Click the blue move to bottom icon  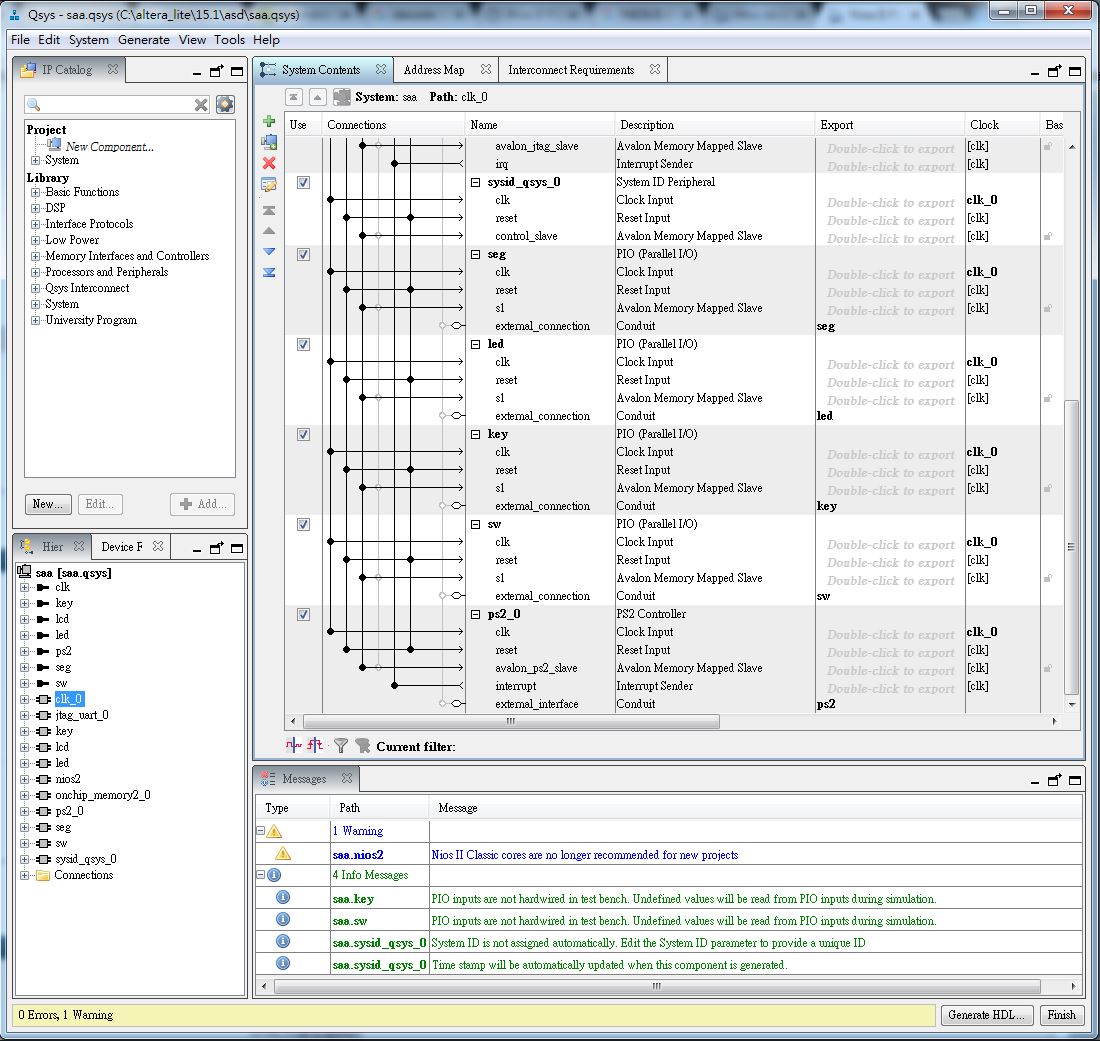[269, 272]
